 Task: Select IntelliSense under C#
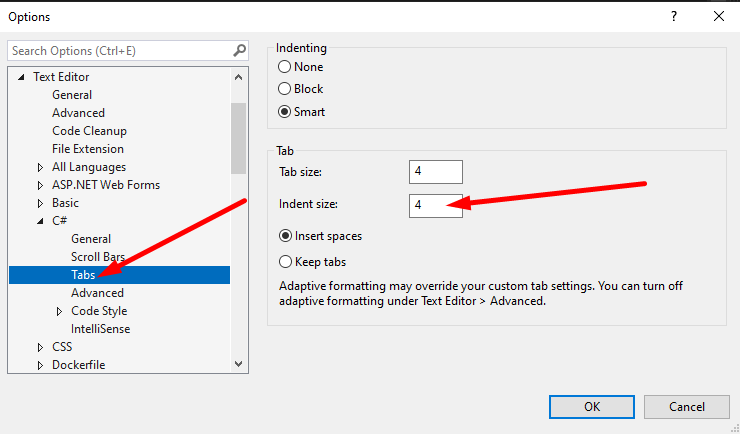100,329
